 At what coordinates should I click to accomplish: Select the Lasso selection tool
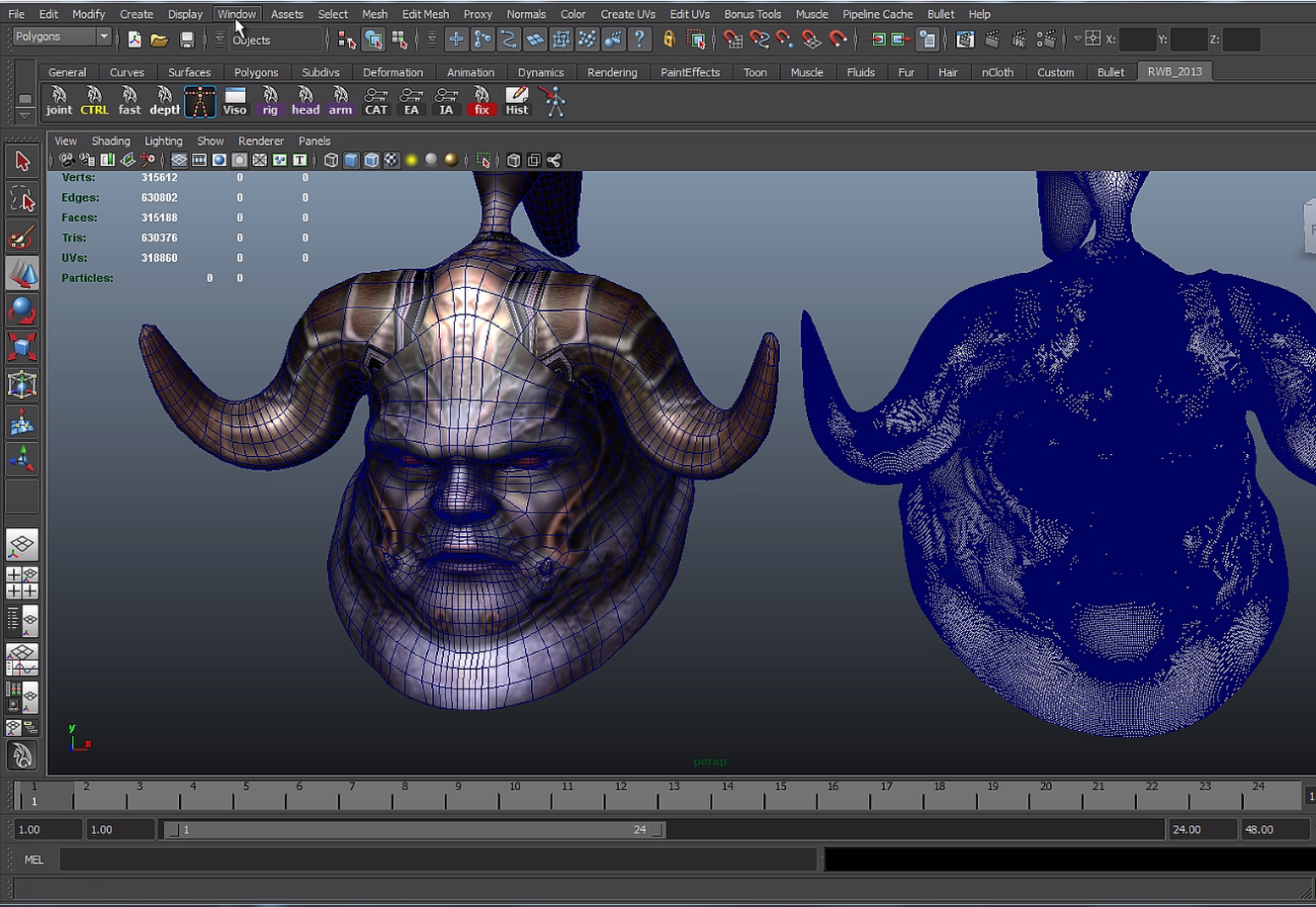click(22, 197)
